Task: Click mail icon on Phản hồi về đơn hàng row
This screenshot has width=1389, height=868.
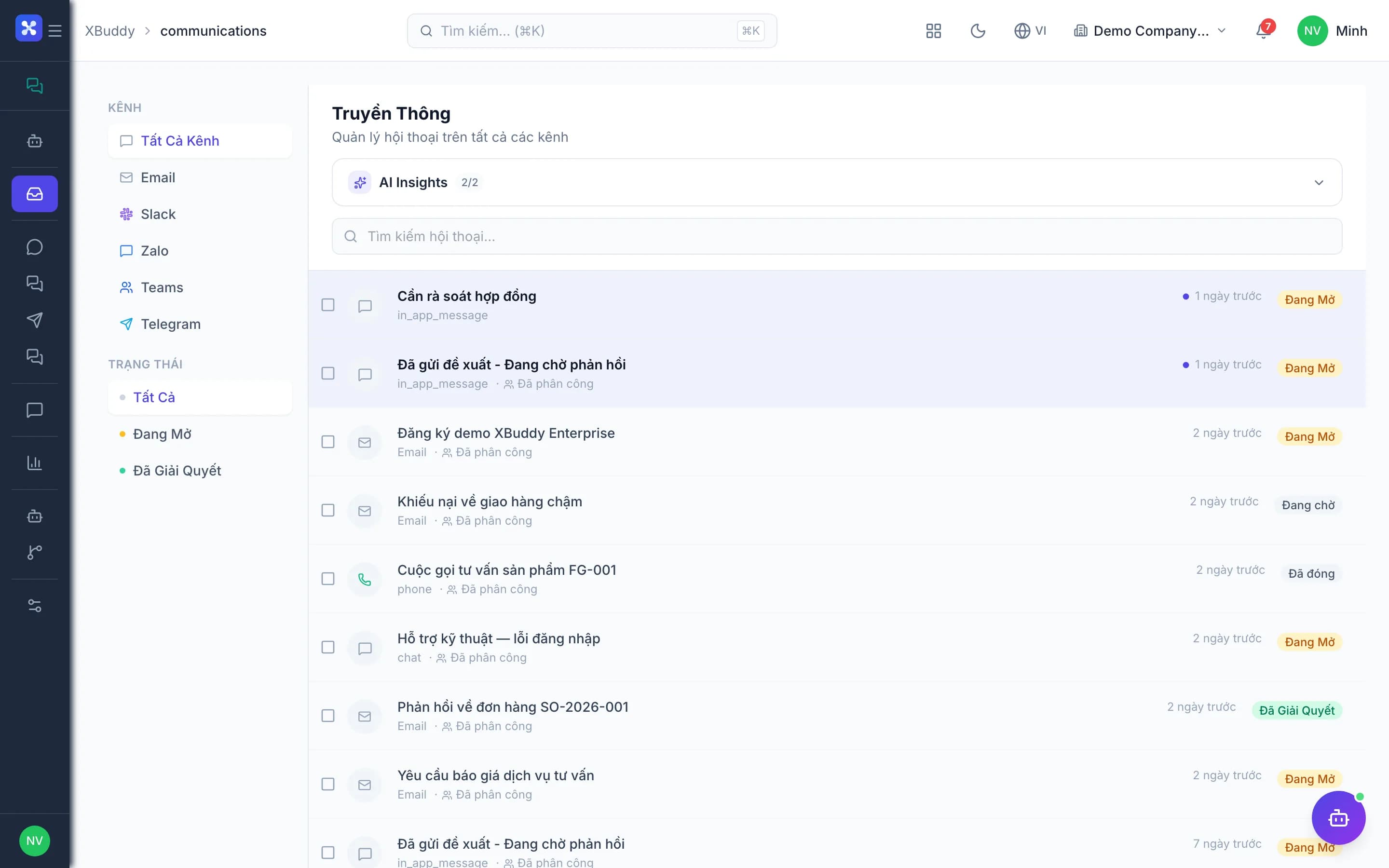Action: pyautogui.click(x=365, y=716)
